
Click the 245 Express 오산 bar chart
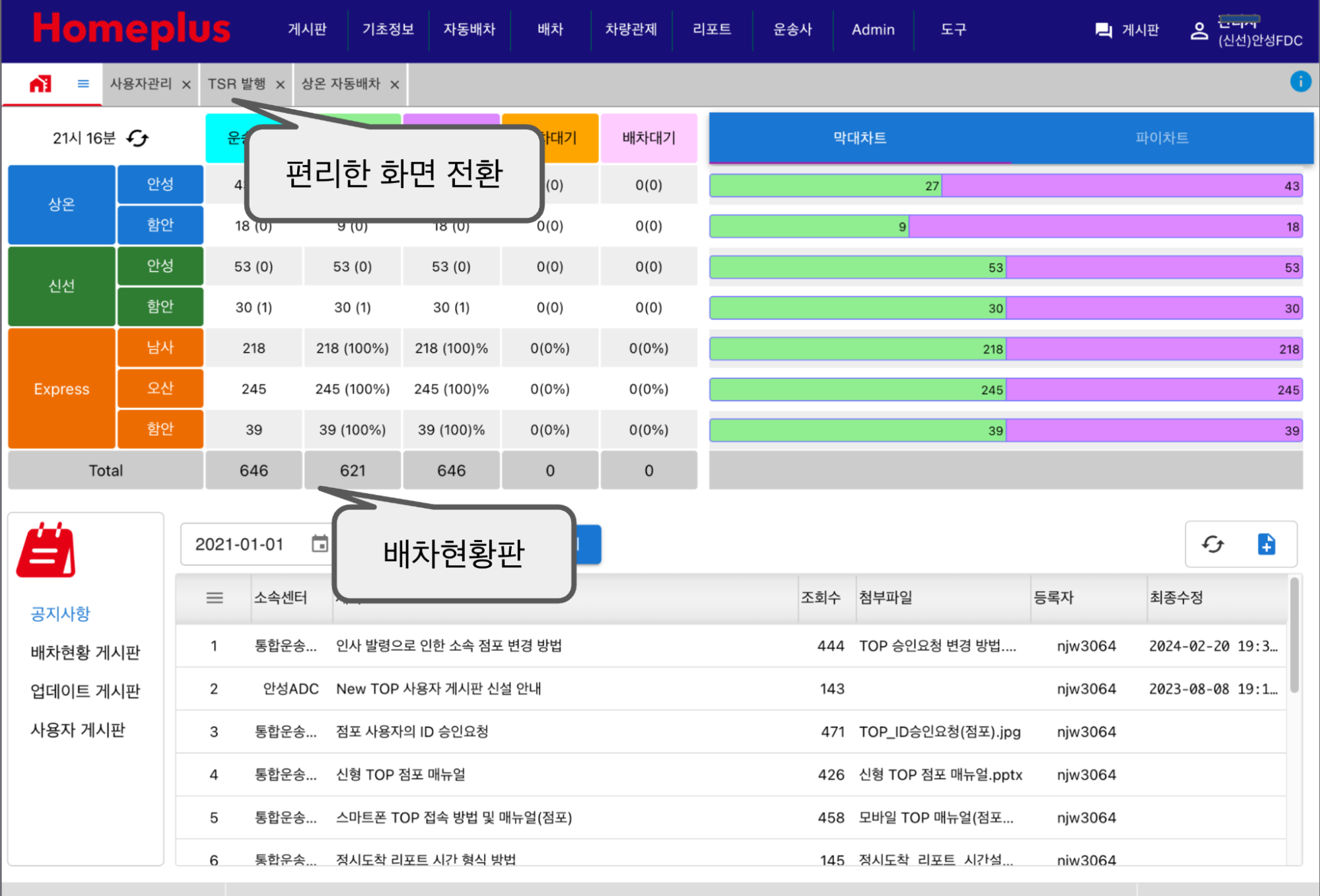pos(1006,390)
